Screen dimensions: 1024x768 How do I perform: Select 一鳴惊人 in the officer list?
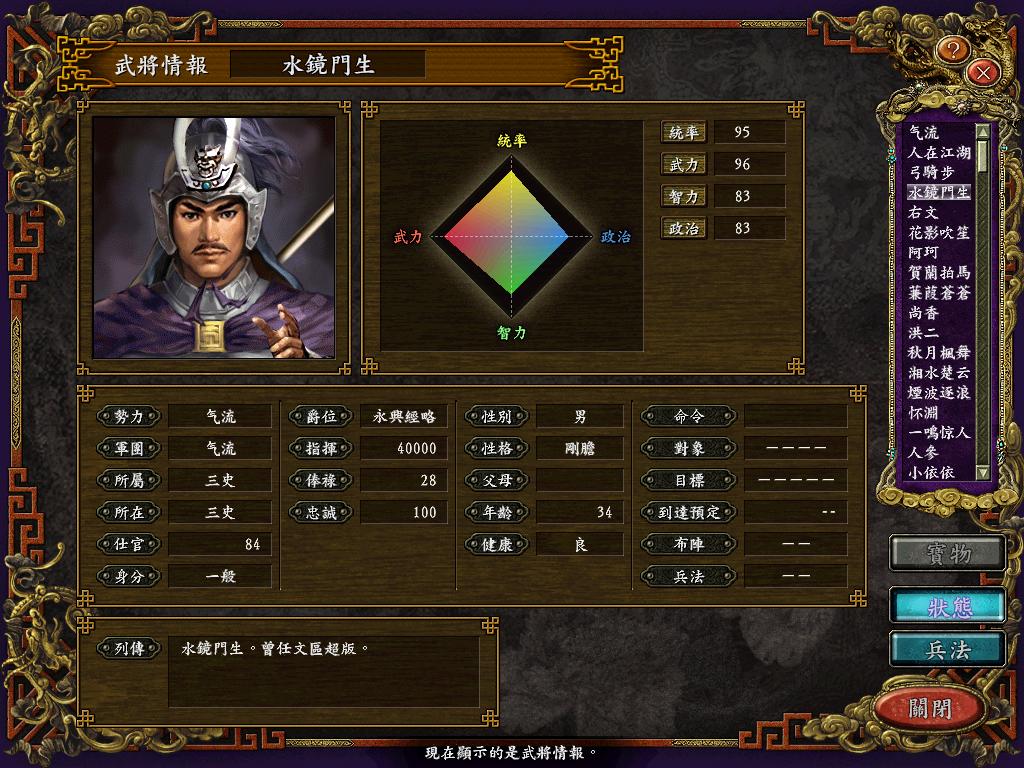(x=938, y=432)
